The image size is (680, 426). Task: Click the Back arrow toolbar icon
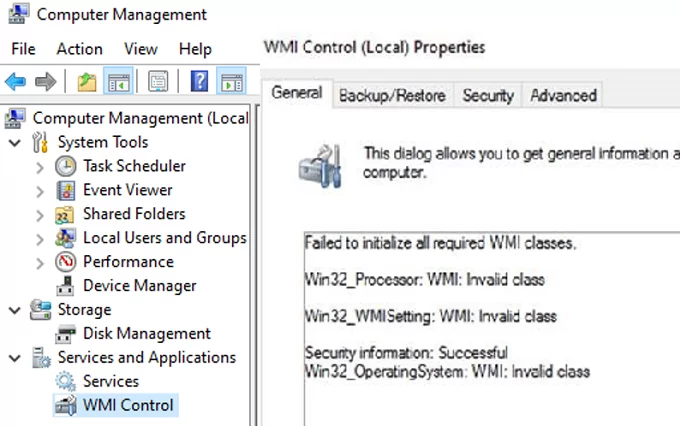[x=15, y=81]
